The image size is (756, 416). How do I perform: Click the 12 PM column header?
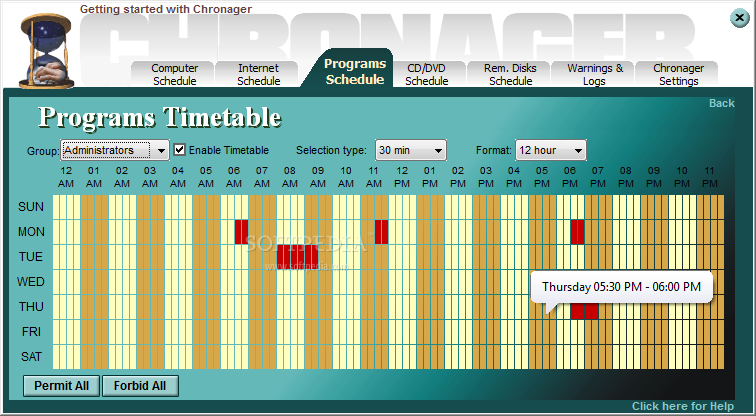402,177
